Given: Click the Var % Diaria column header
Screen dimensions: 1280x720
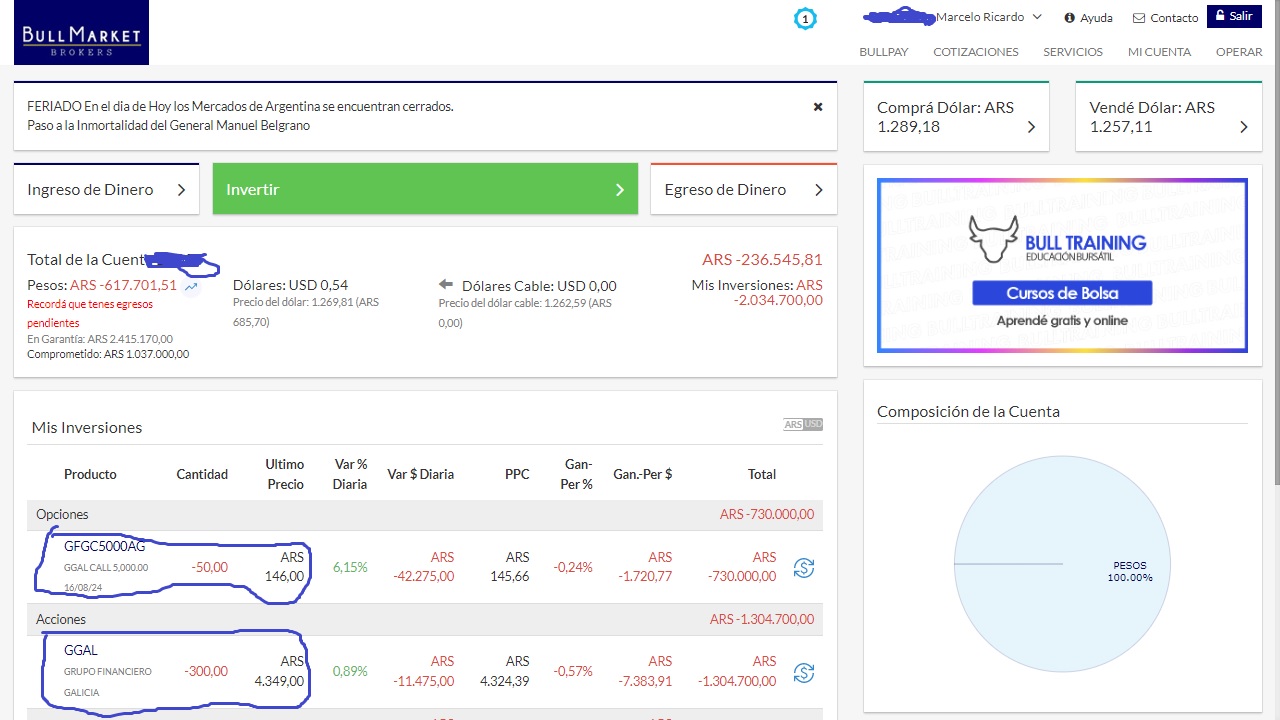Looking at the screenshot, I should 350,474.
